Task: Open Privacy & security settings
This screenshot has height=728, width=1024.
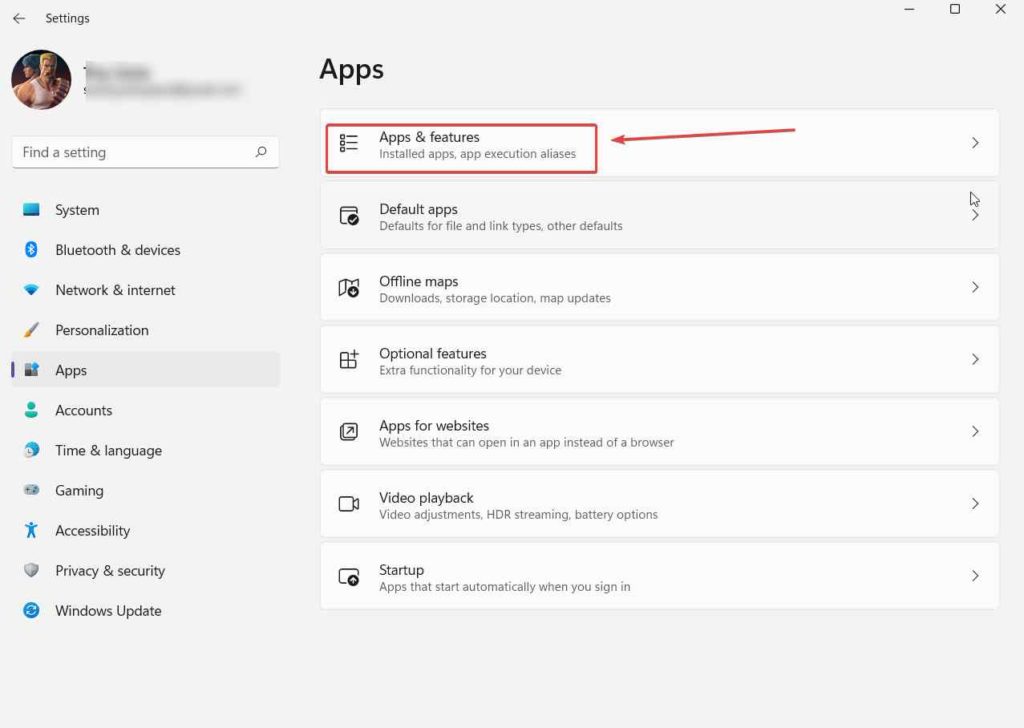Action: point(110,570)
